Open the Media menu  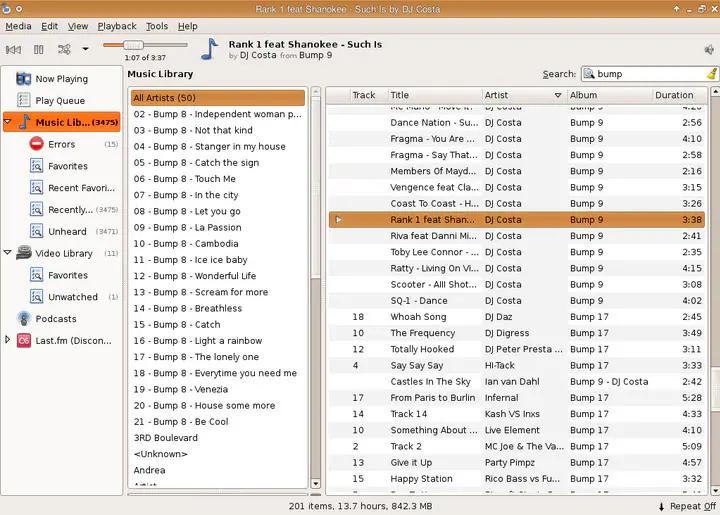point(18,26)
